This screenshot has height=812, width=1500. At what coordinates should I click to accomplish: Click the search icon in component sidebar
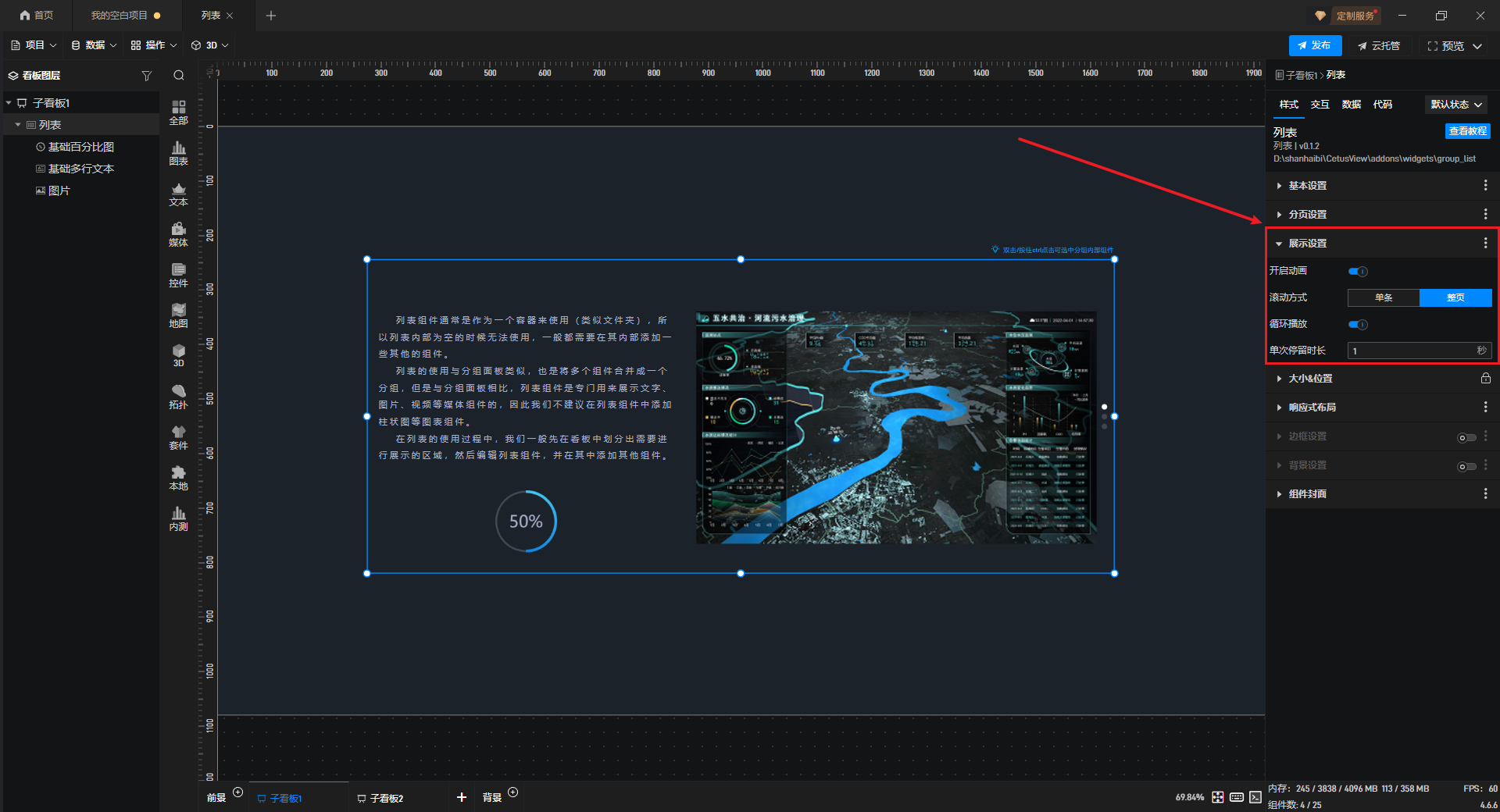179,76
